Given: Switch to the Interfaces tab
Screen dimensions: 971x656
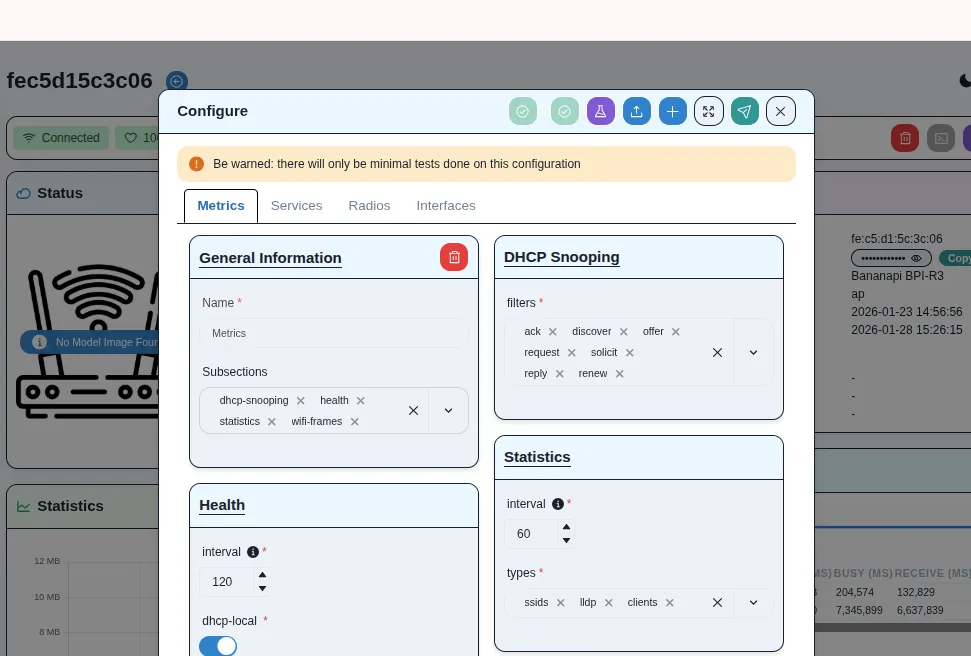Looking at the screenshot, I should (x=446, y=205).
